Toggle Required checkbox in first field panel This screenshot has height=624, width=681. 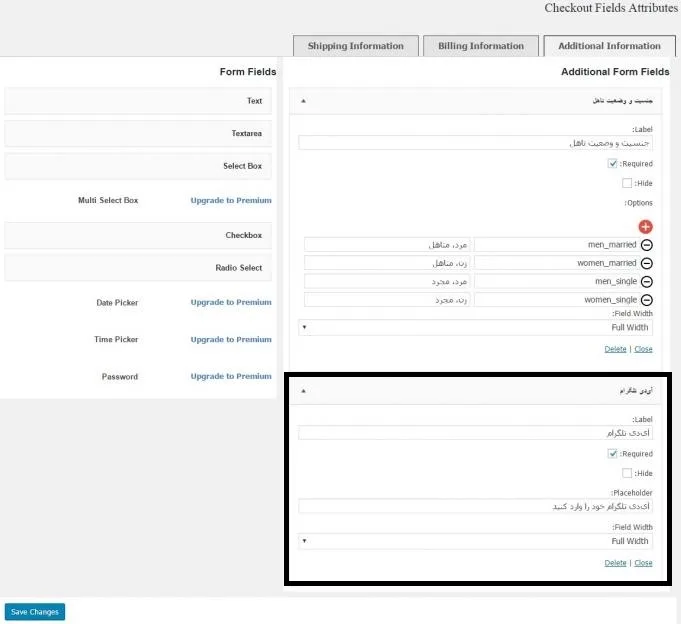pyautogui.click(x=612, y=163)
